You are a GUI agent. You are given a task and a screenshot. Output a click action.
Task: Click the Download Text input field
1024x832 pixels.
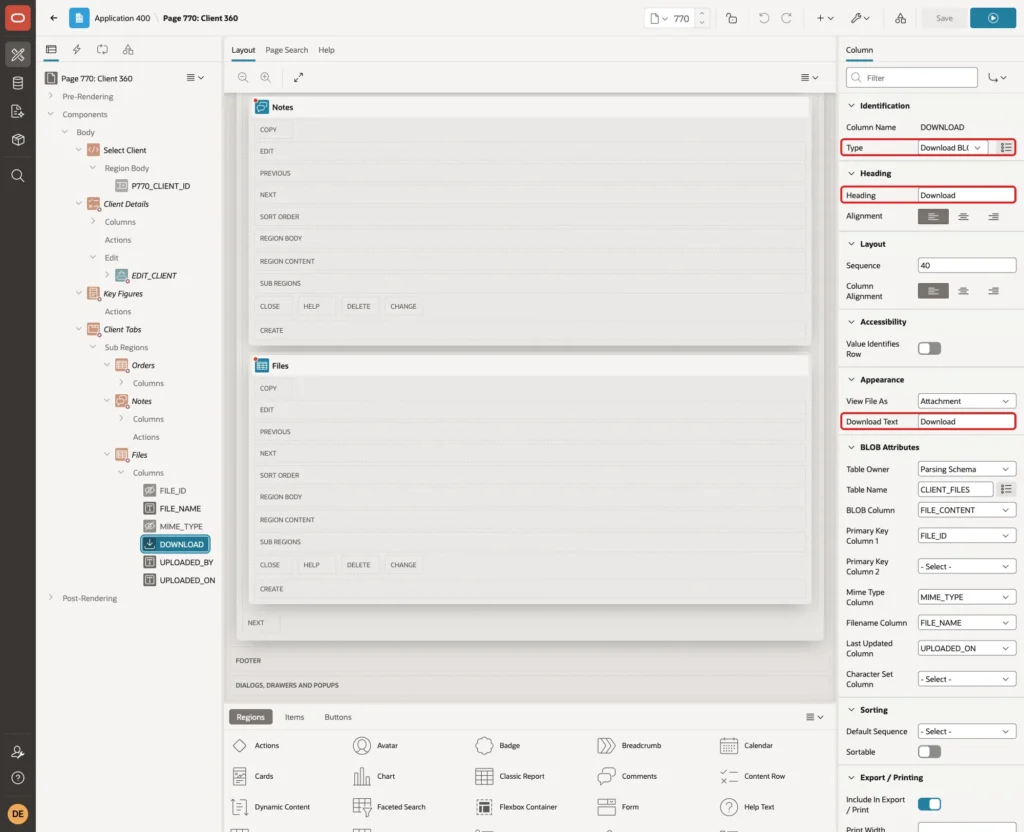click(x=967, y=422)
